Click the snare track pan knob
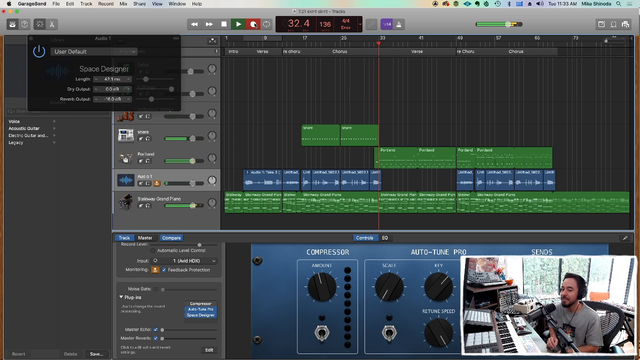 tap(212, 136)
